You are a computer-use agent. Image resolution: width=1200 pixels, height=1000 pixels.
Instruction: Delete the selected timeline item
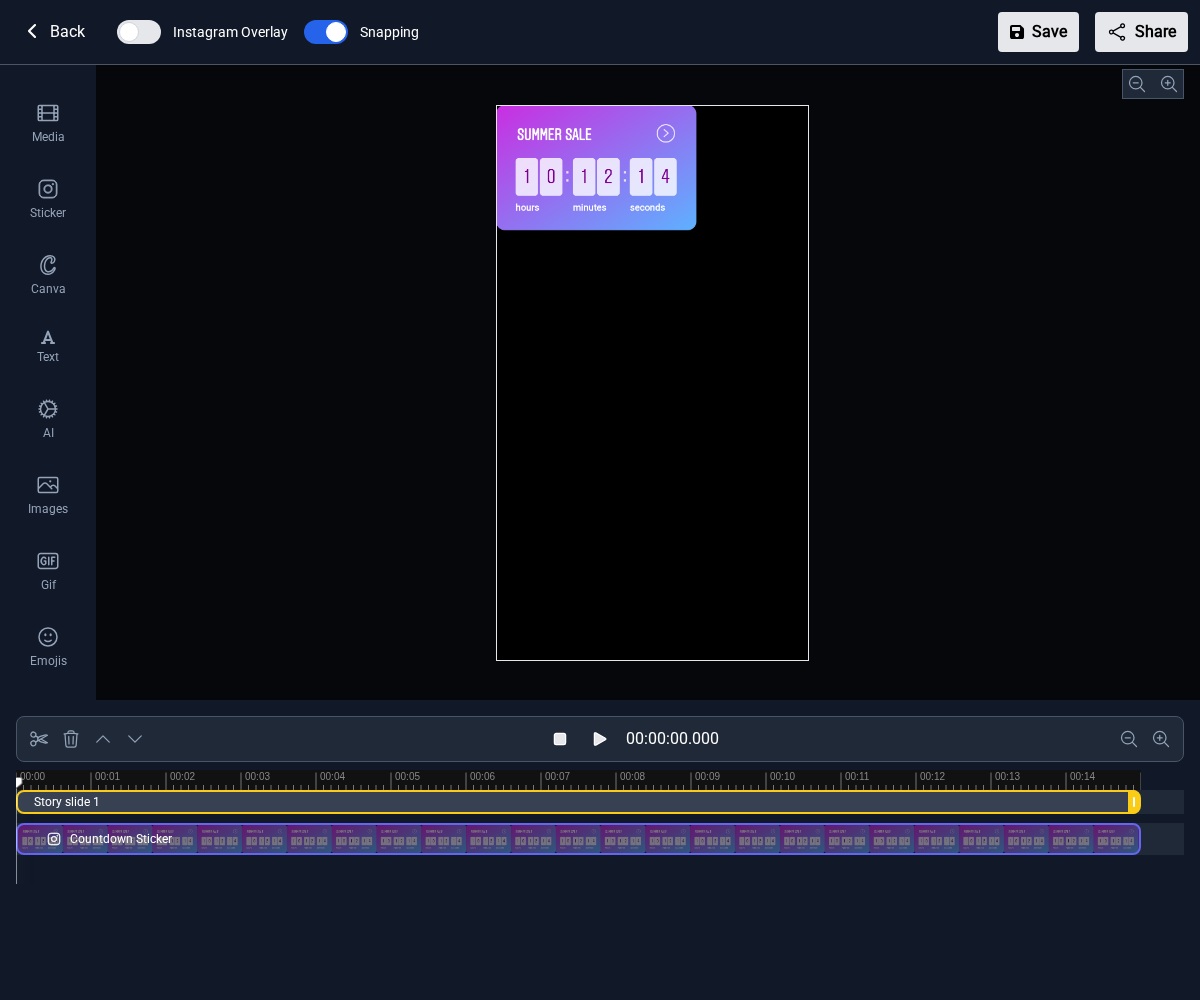point(71,739)
